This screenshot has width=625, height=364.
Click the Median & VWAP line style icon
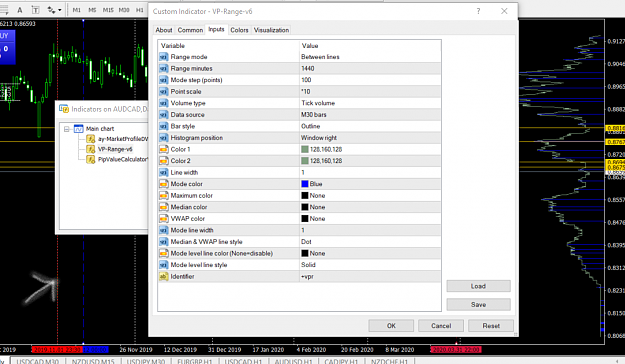click(164, 242)
